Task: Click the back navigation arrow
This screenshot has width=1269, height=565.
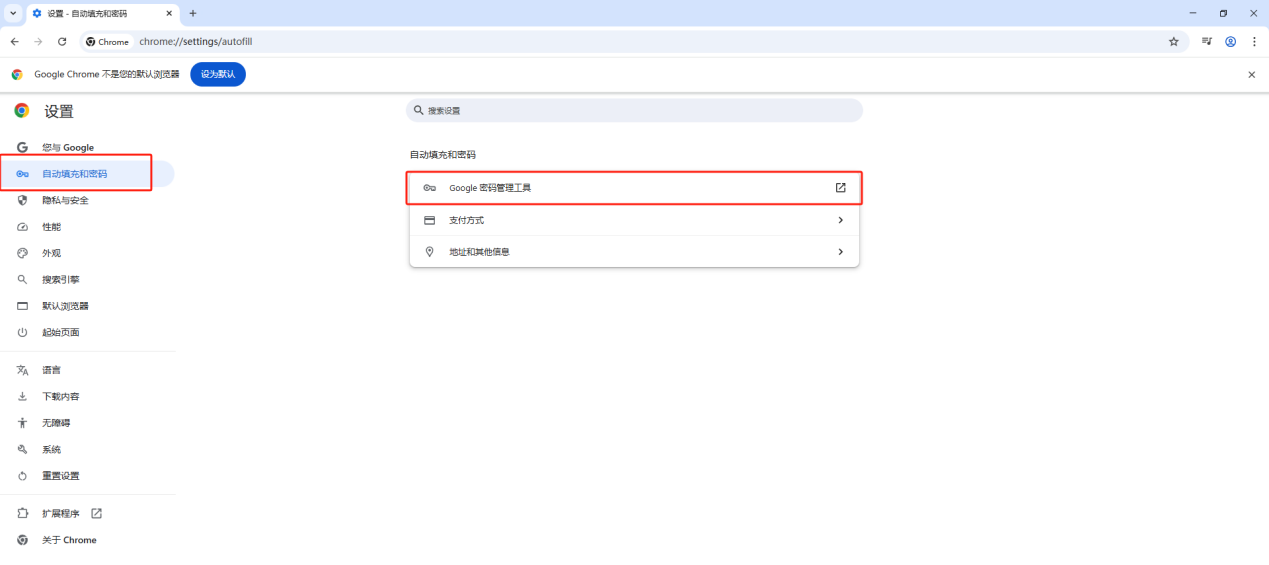Action: 14,42
